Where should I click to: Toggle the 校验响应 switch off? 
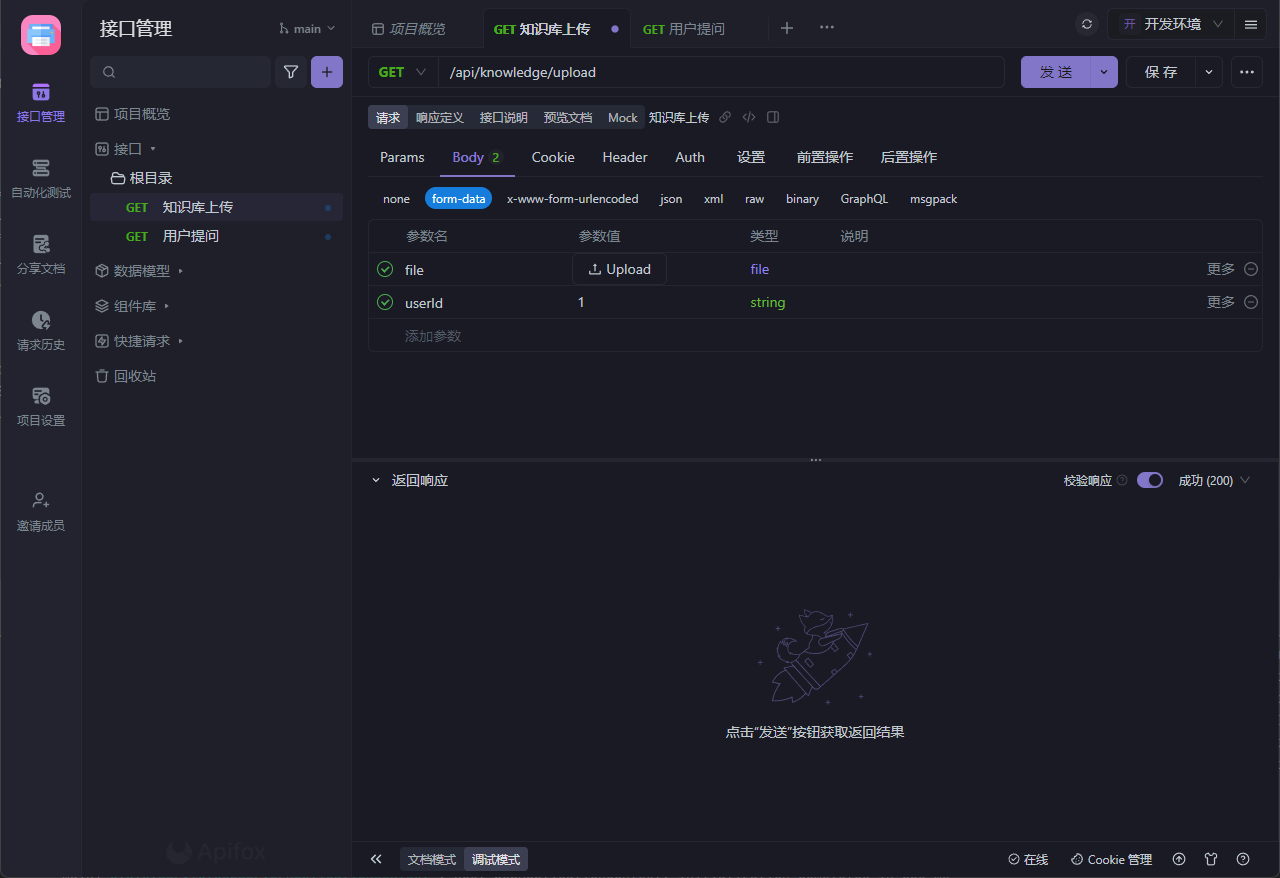pos(1150,480)
